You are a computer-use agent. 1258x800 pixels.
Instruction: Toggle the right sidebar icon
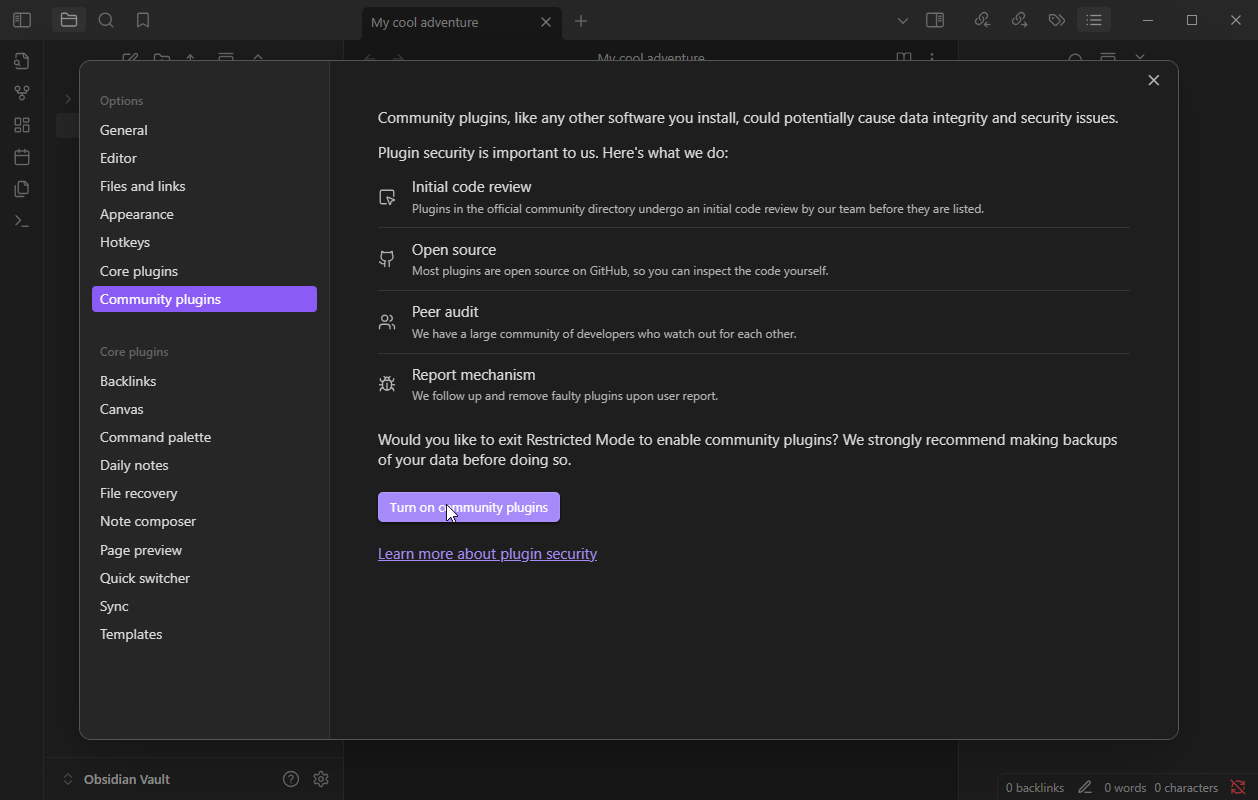[x=935, y=20]
